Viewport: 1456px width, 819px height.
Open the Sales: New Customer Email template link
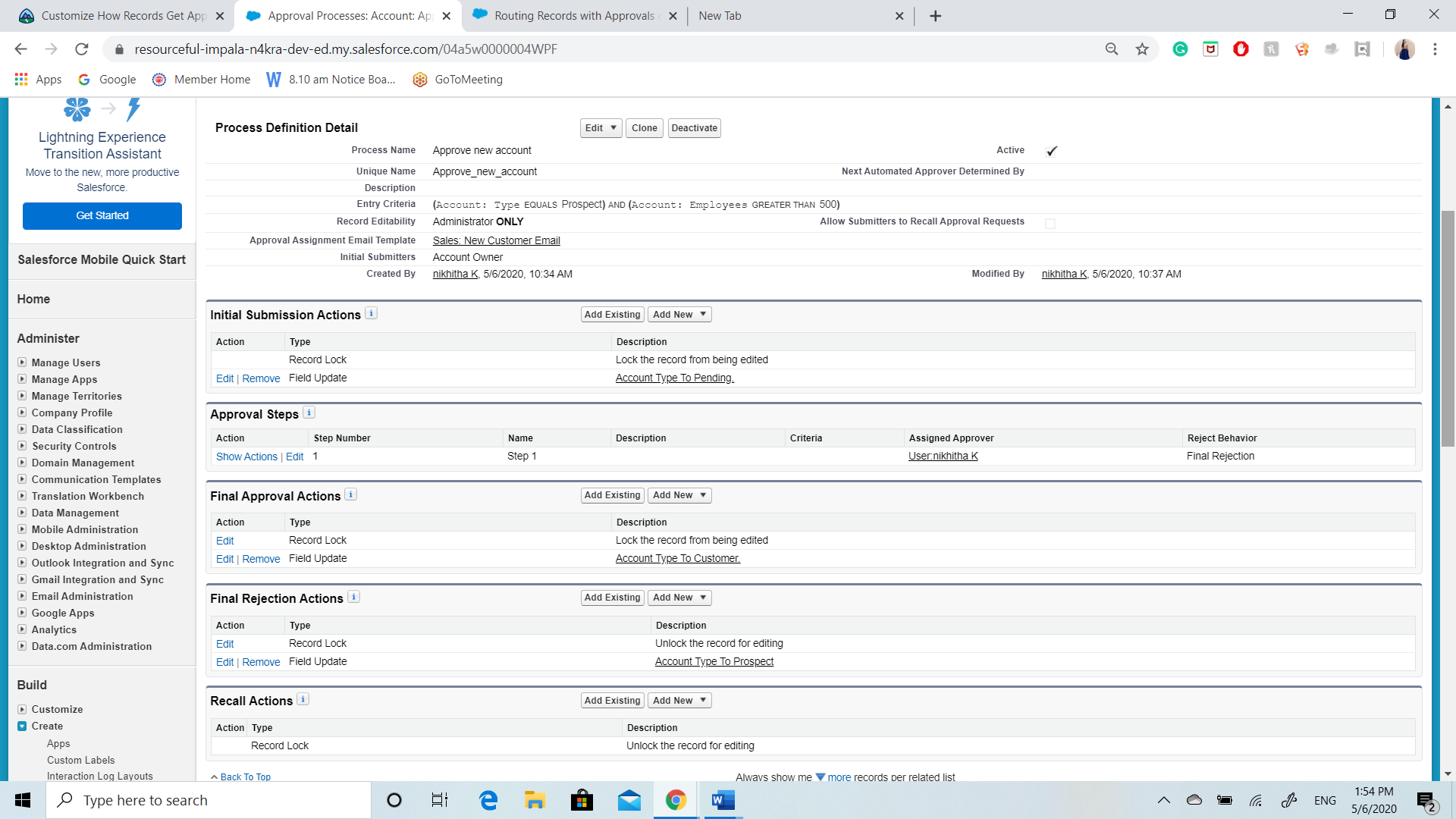click(x=496, y=240)
